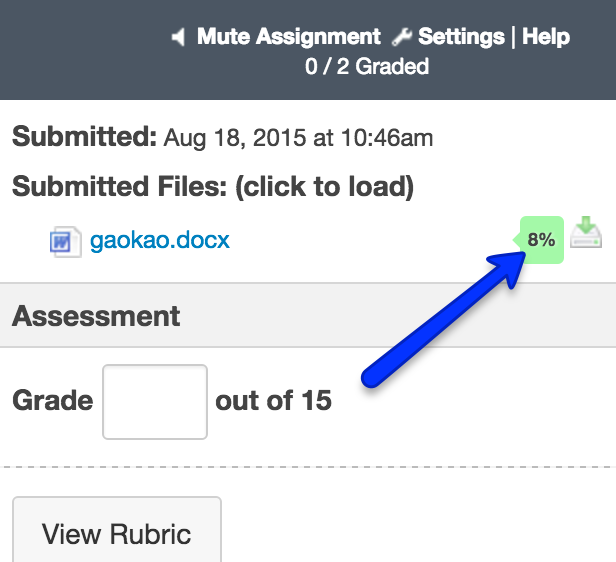616x562 pixels.
Task: Click the View Rubric button
Action: pyautogui.click(x=116, y=533)
